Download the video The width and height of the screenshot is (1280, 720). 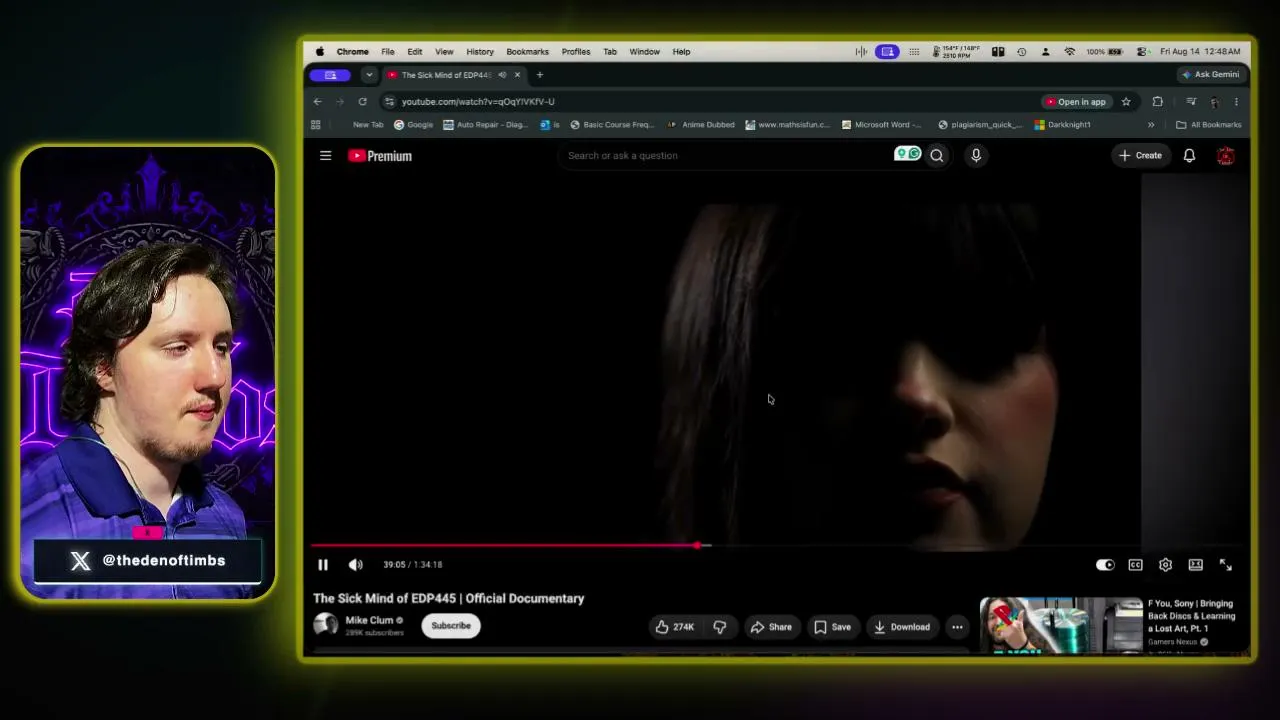click(902, 627)
